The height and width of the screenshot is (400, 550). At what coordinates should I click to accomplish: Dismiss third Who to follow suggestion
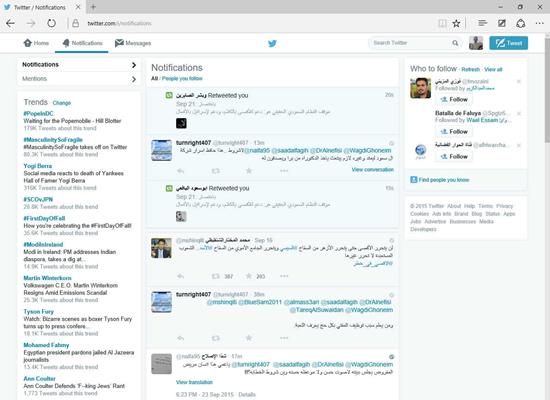(x=519, y=145)
